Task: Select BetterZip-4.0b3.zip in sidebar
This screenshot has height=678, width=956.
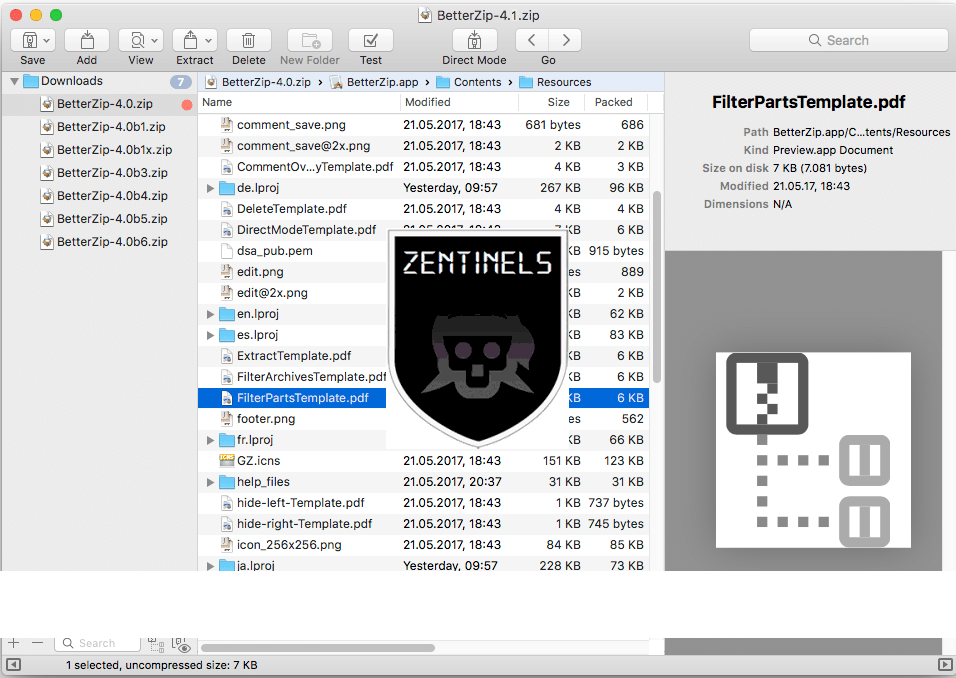Action: click(112, 173)
